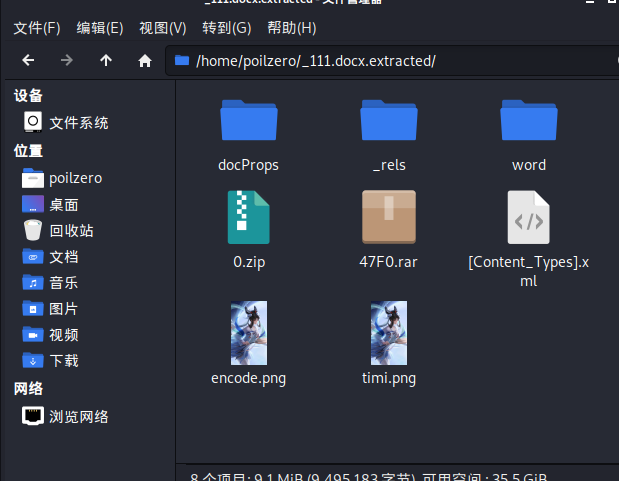
Task: Click the back navigation arrow
Action: pos(28,61)
